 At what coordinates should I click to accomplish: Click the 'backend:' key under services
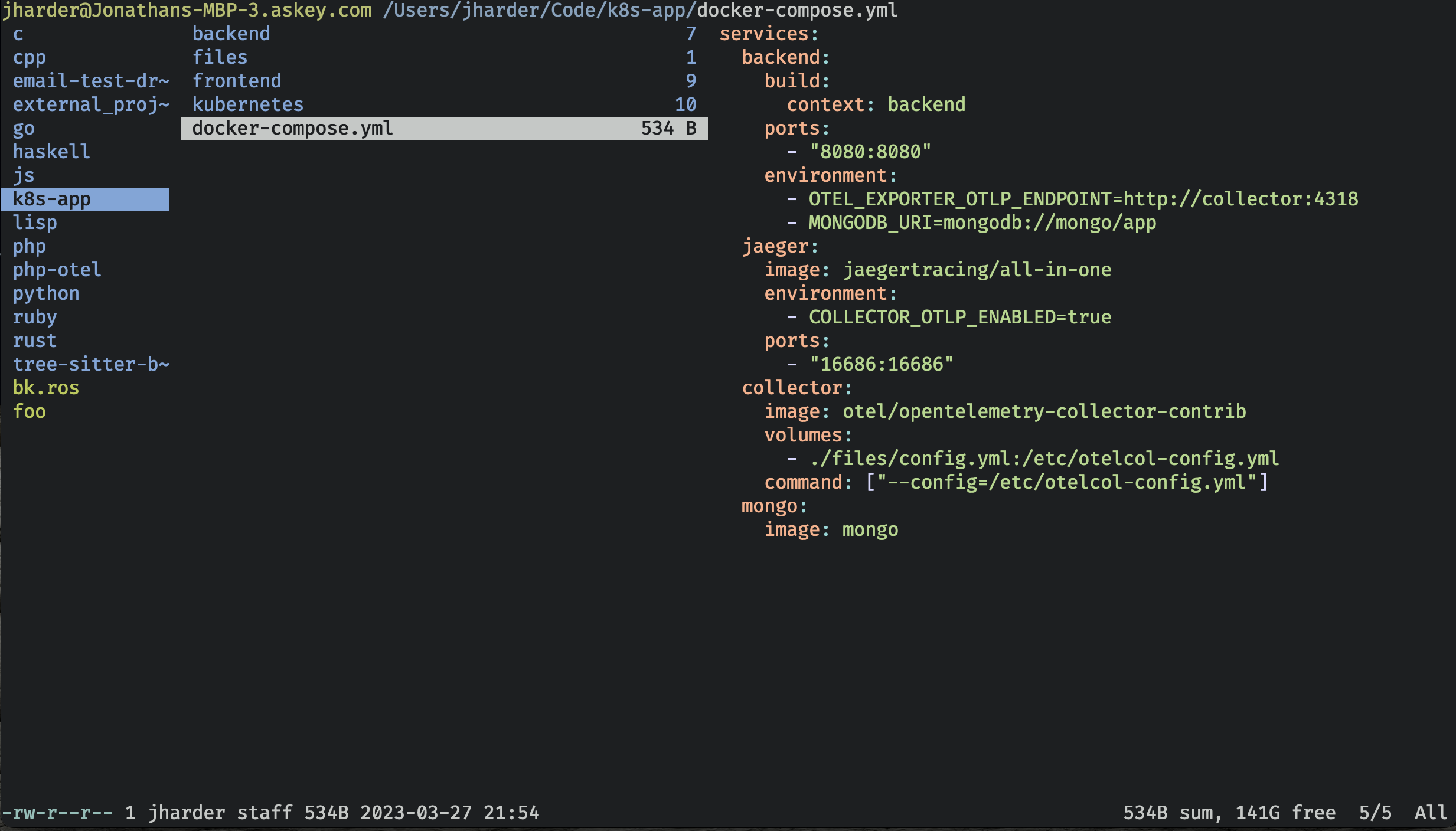pos(786,58)
